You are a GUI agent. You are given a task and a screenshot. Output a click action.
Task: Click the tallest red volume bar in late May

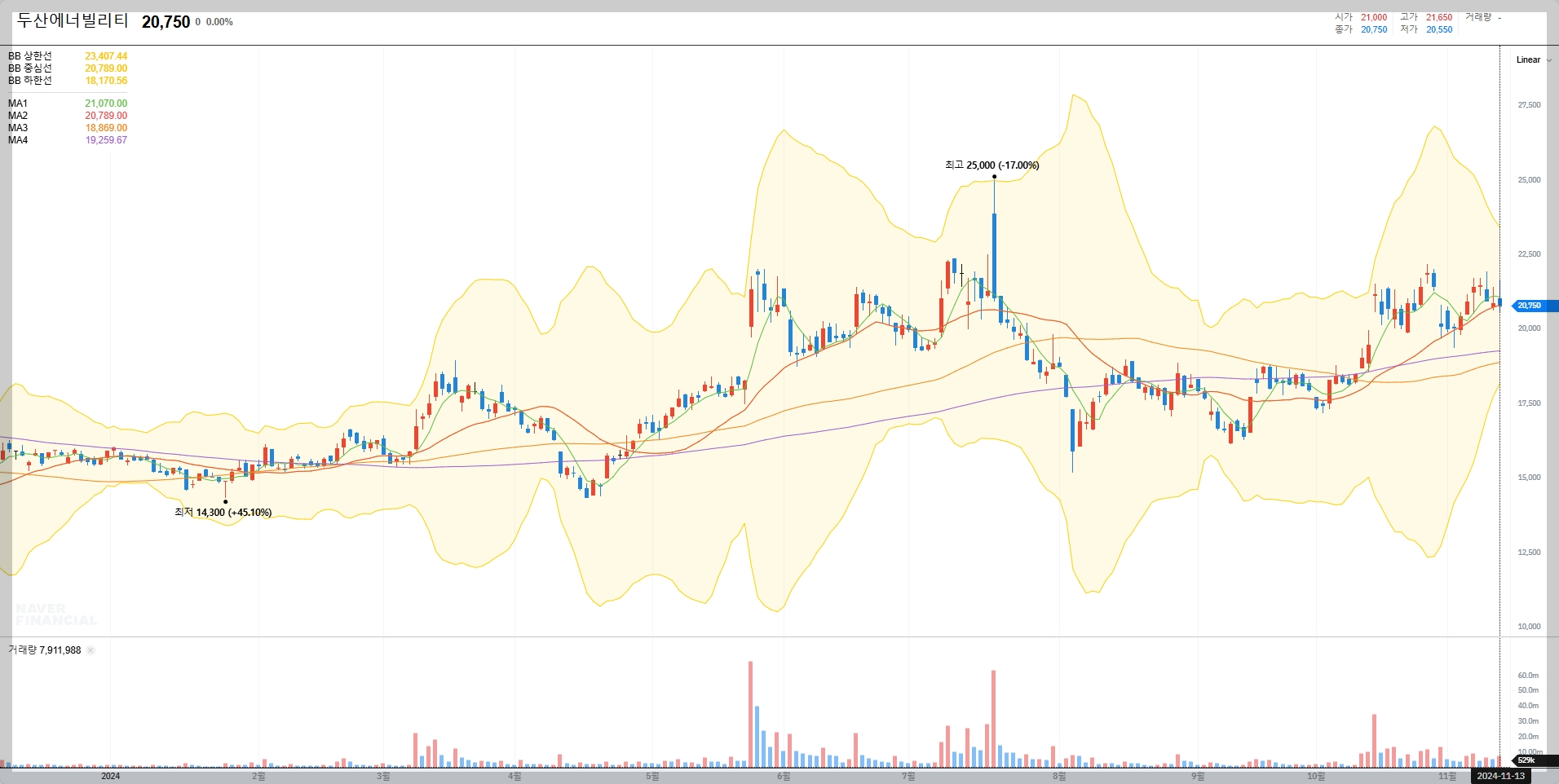tap(751, 714)
